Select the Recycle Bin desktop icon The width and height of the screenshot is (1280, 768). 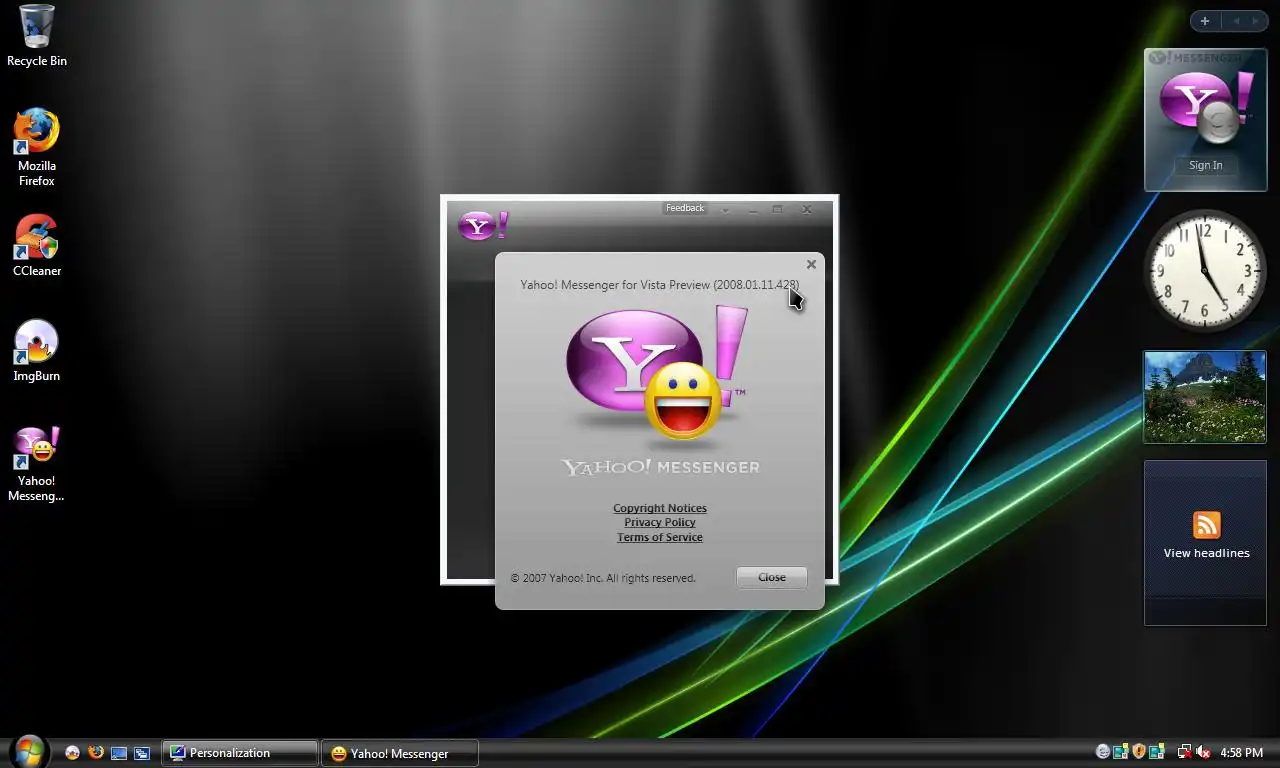(37, 36)
